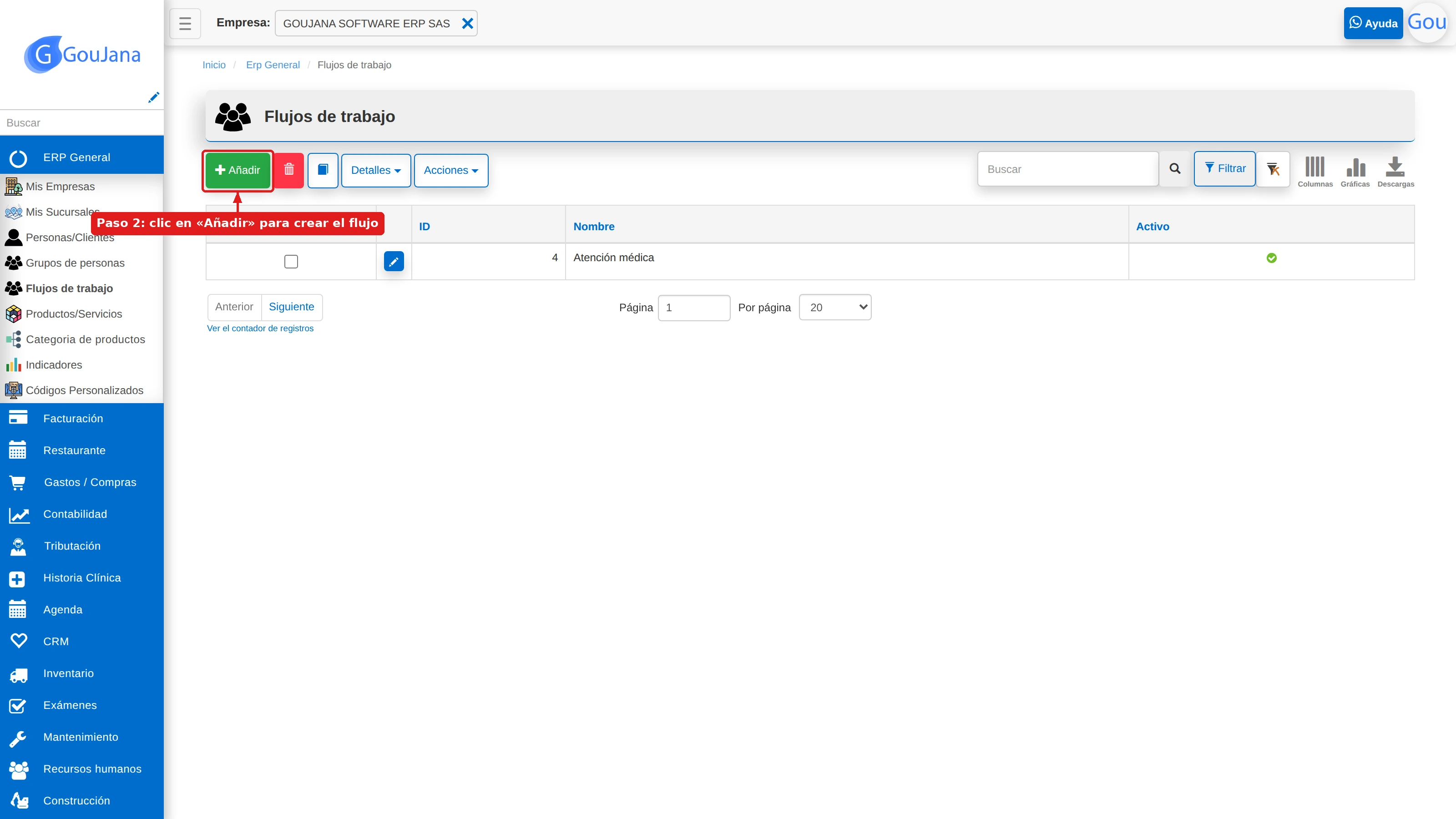Click the Atención médica name cell
This screenshot has height=819, width=1456.
847,261
